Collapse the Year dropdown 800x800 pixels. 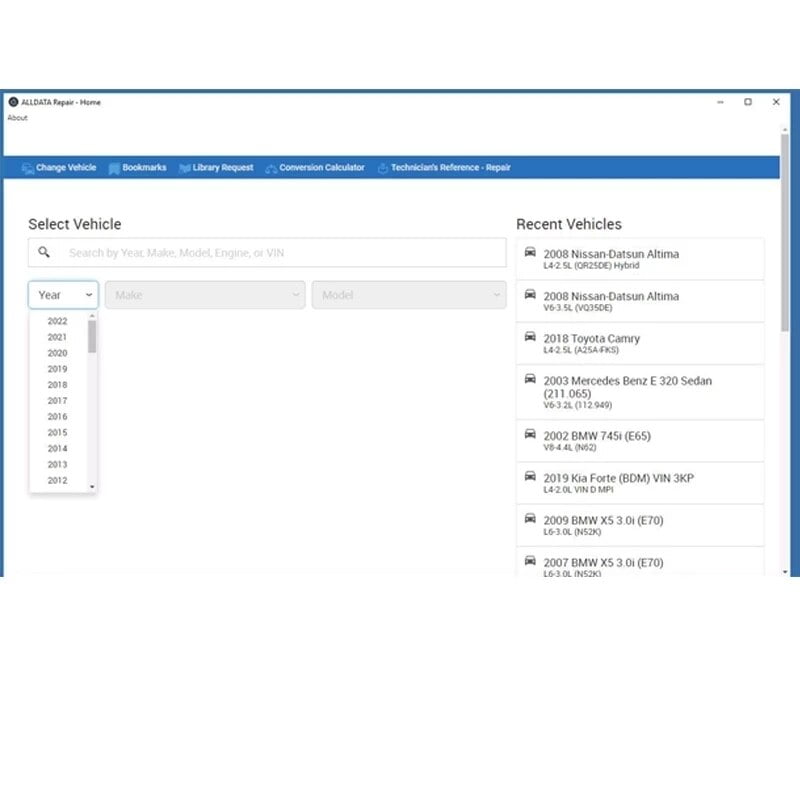[63, 295]
